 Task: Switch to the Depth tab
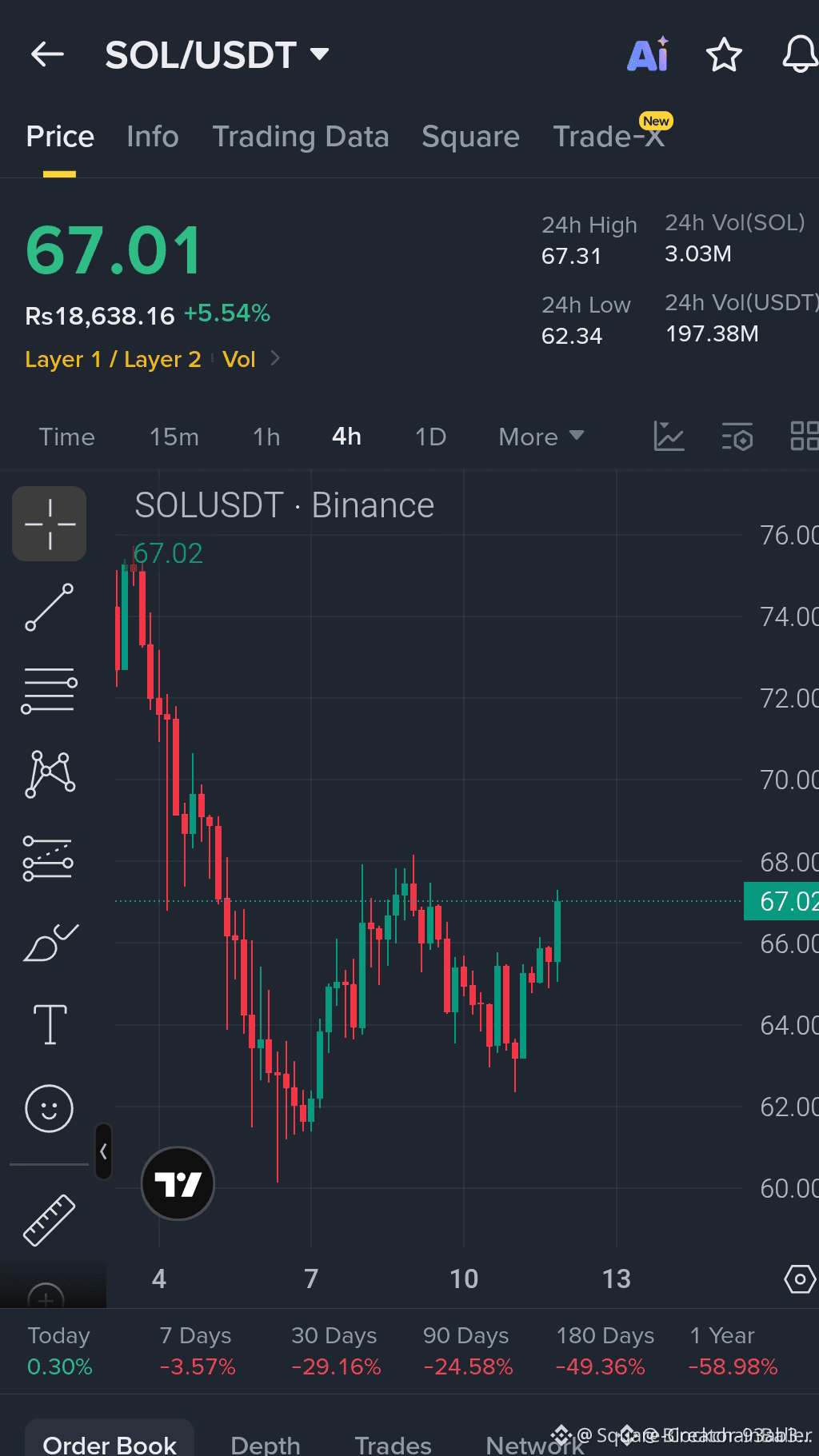[266, 1445]
